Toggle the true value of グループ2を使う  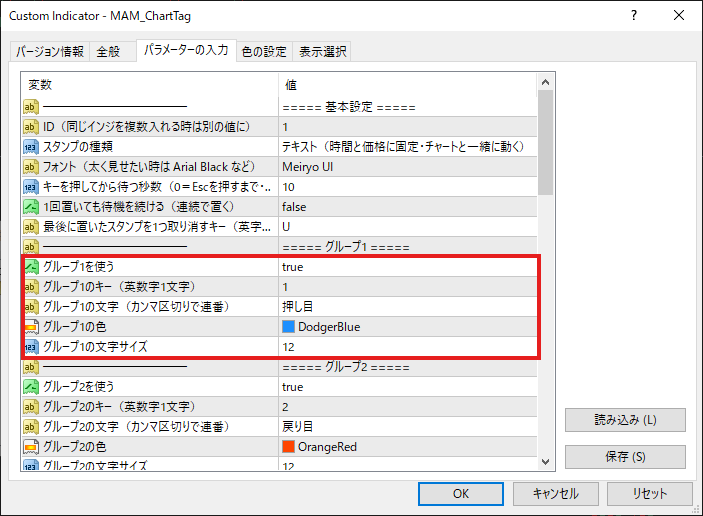(x=408, y=386)
